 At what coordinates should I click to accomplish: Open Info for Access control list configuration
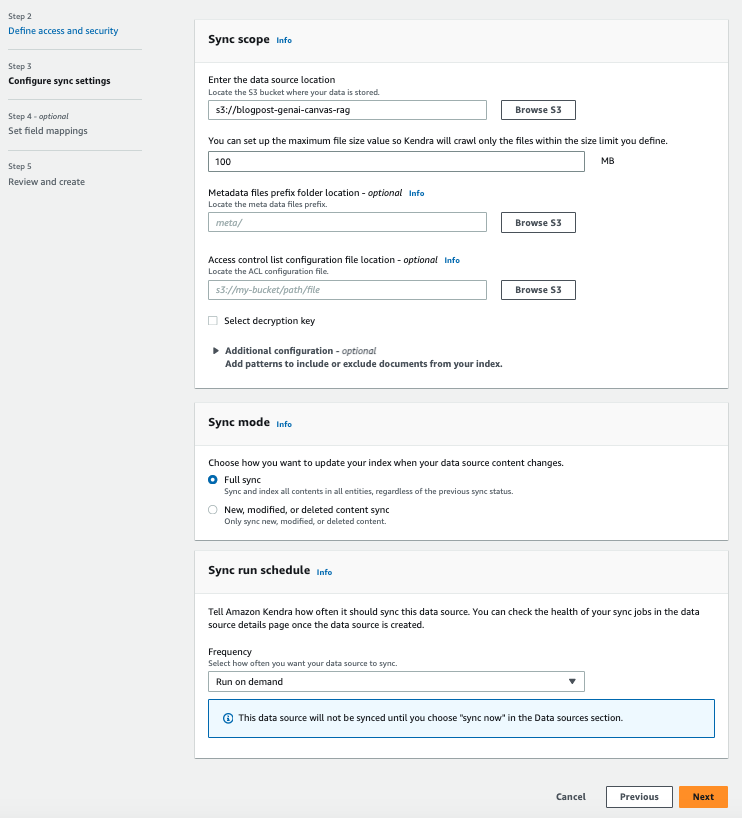coord(452,260)
